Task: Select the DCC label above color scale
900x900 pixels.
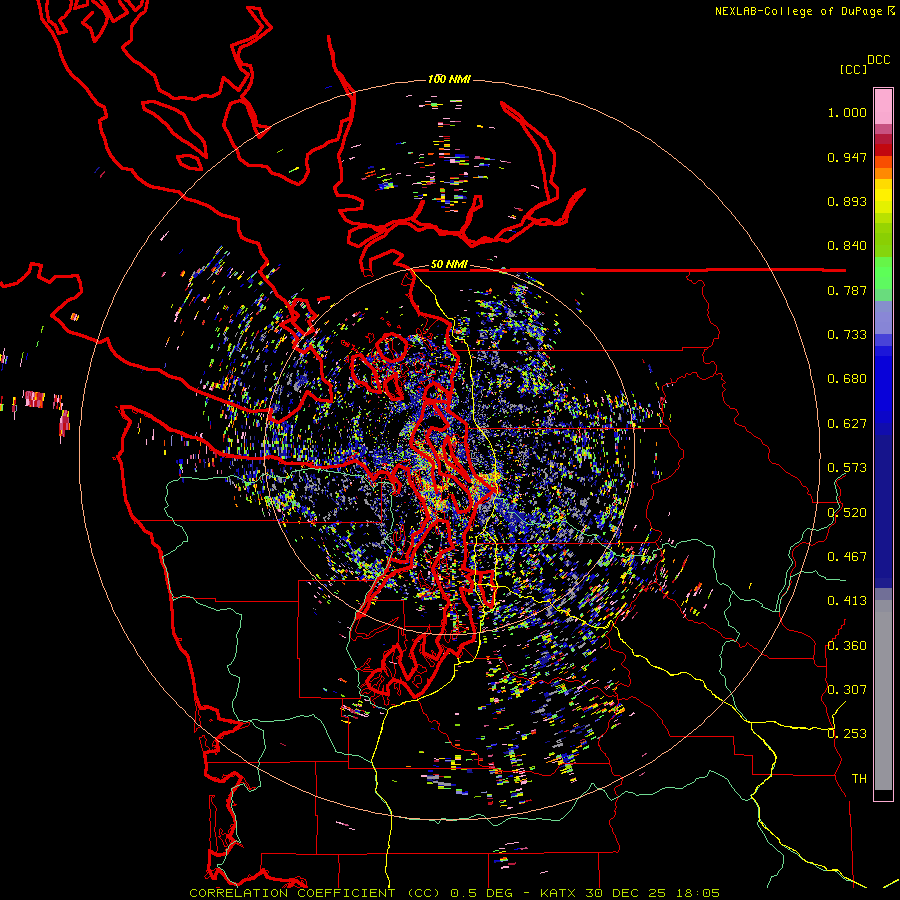Action: point(879,60)
